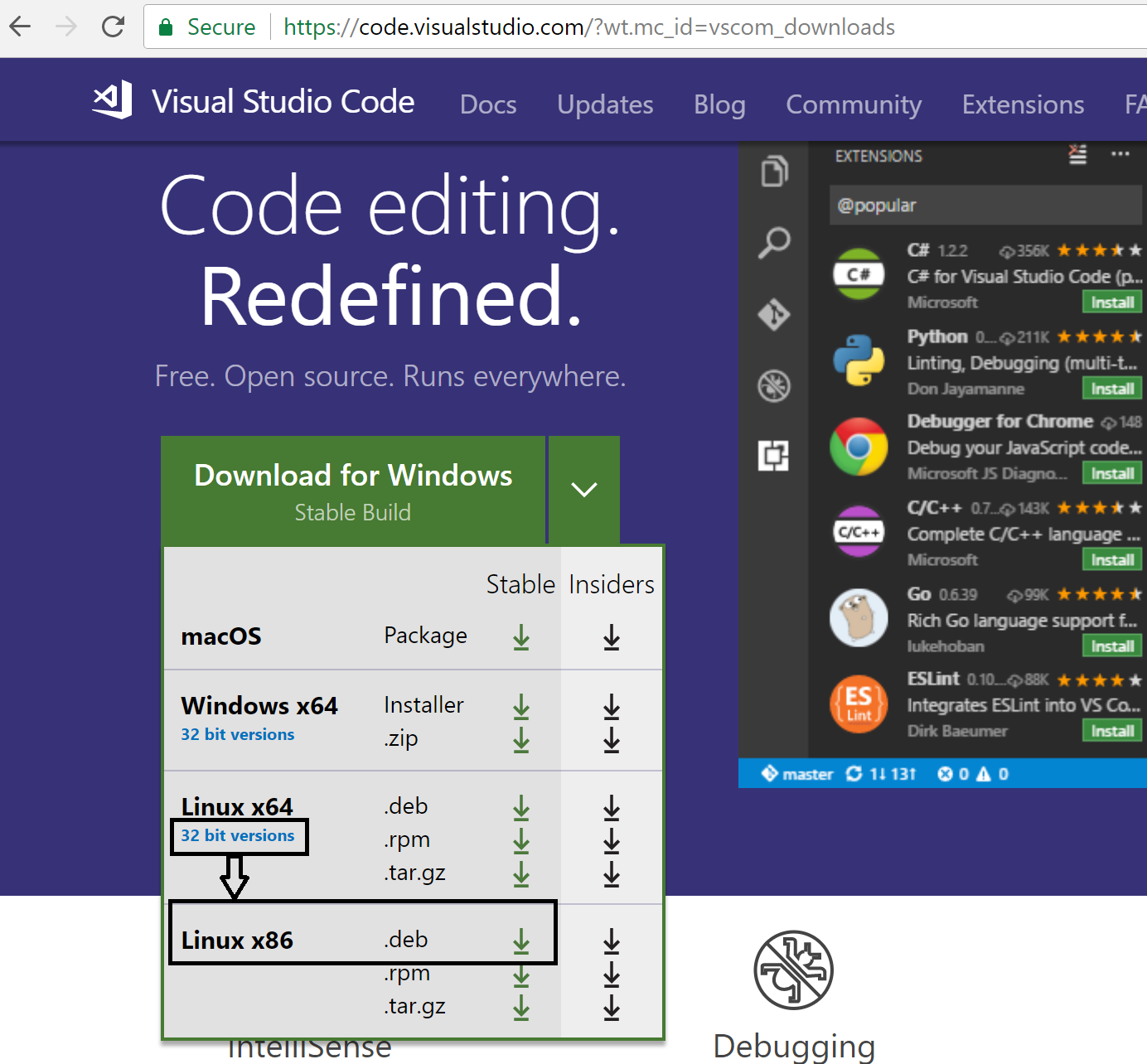1147x1064 pixels.
Task: Open the Docs navigation item
Action: click(x=488, y=104)
